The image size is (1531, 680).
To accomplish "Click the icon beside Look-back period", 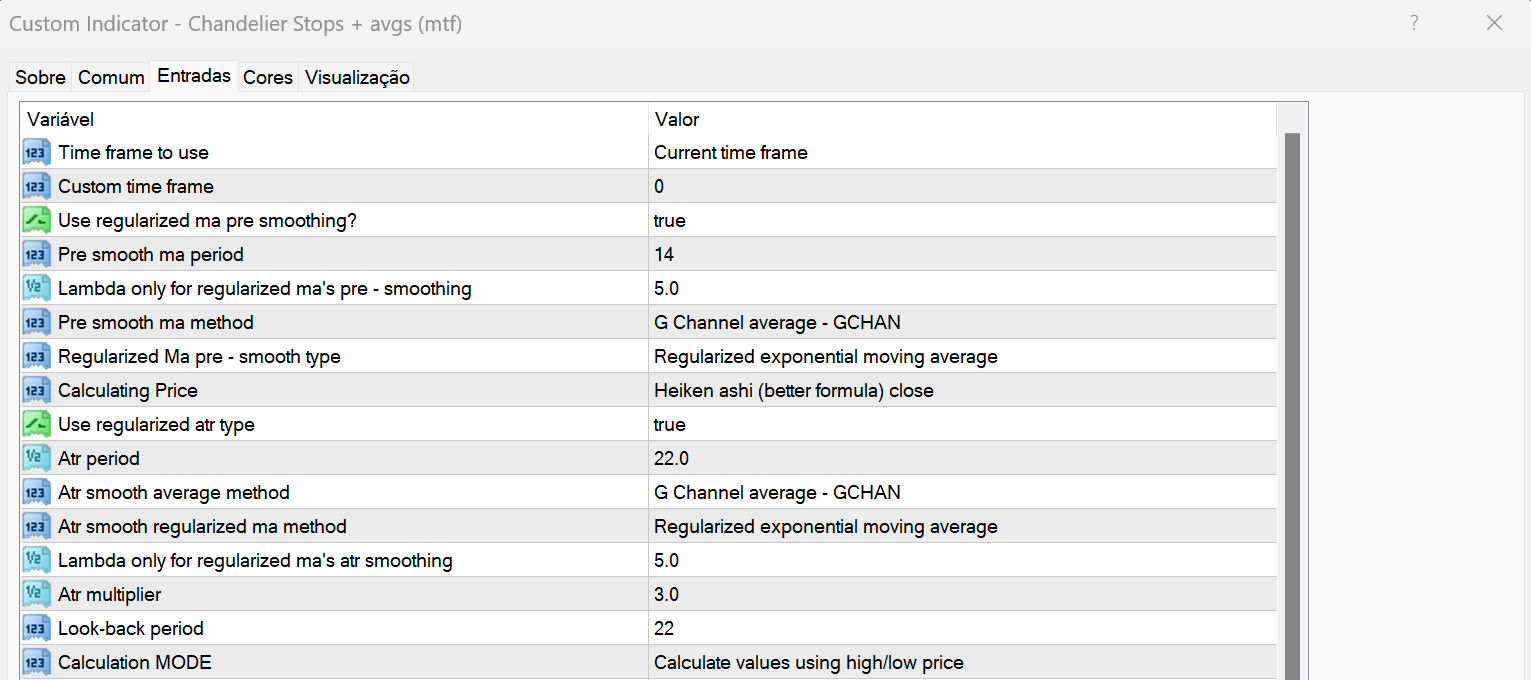I will coord(37,629).
